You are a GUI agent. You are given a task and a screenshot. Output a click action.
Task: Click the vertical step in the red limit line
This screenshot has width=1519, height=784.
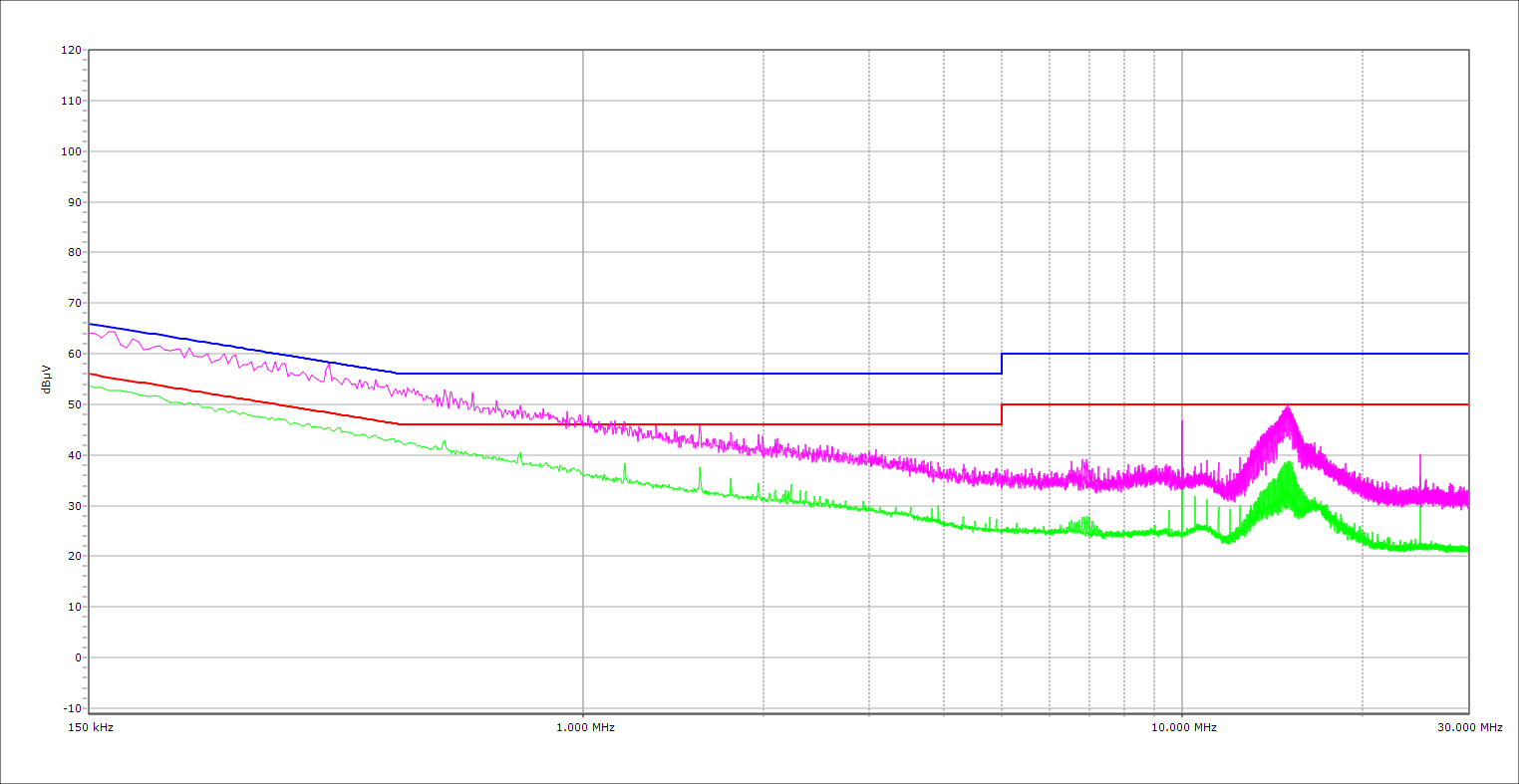[1002, 414]
